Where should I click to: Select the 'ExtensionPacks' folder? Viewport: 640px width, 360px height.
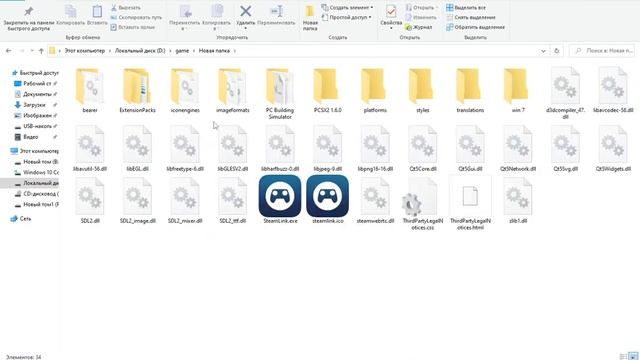point(138,91)
